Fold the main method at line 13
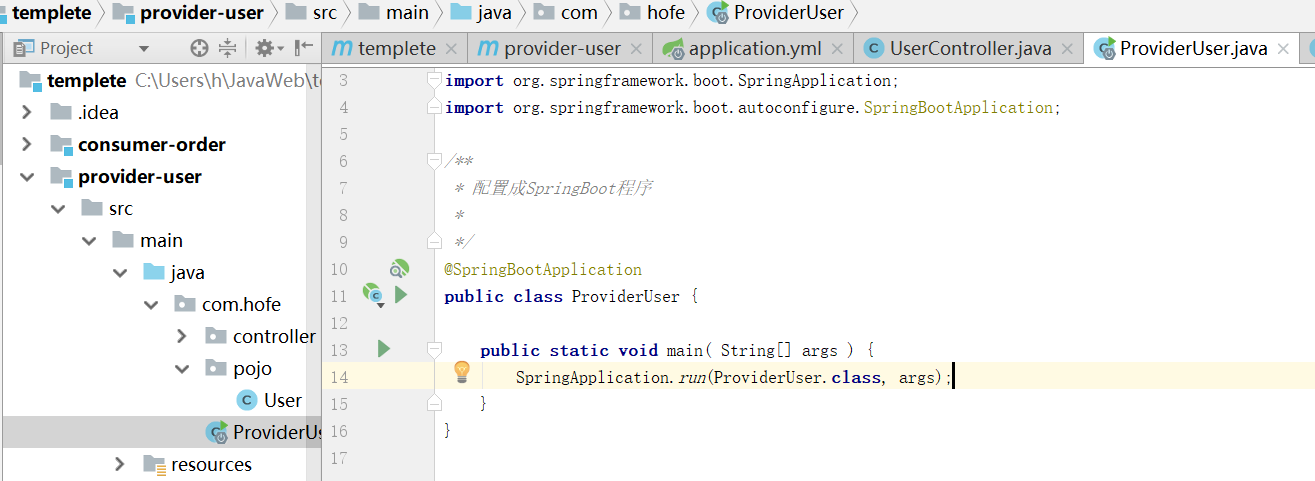1315x481 pixels. pos(433,349)
